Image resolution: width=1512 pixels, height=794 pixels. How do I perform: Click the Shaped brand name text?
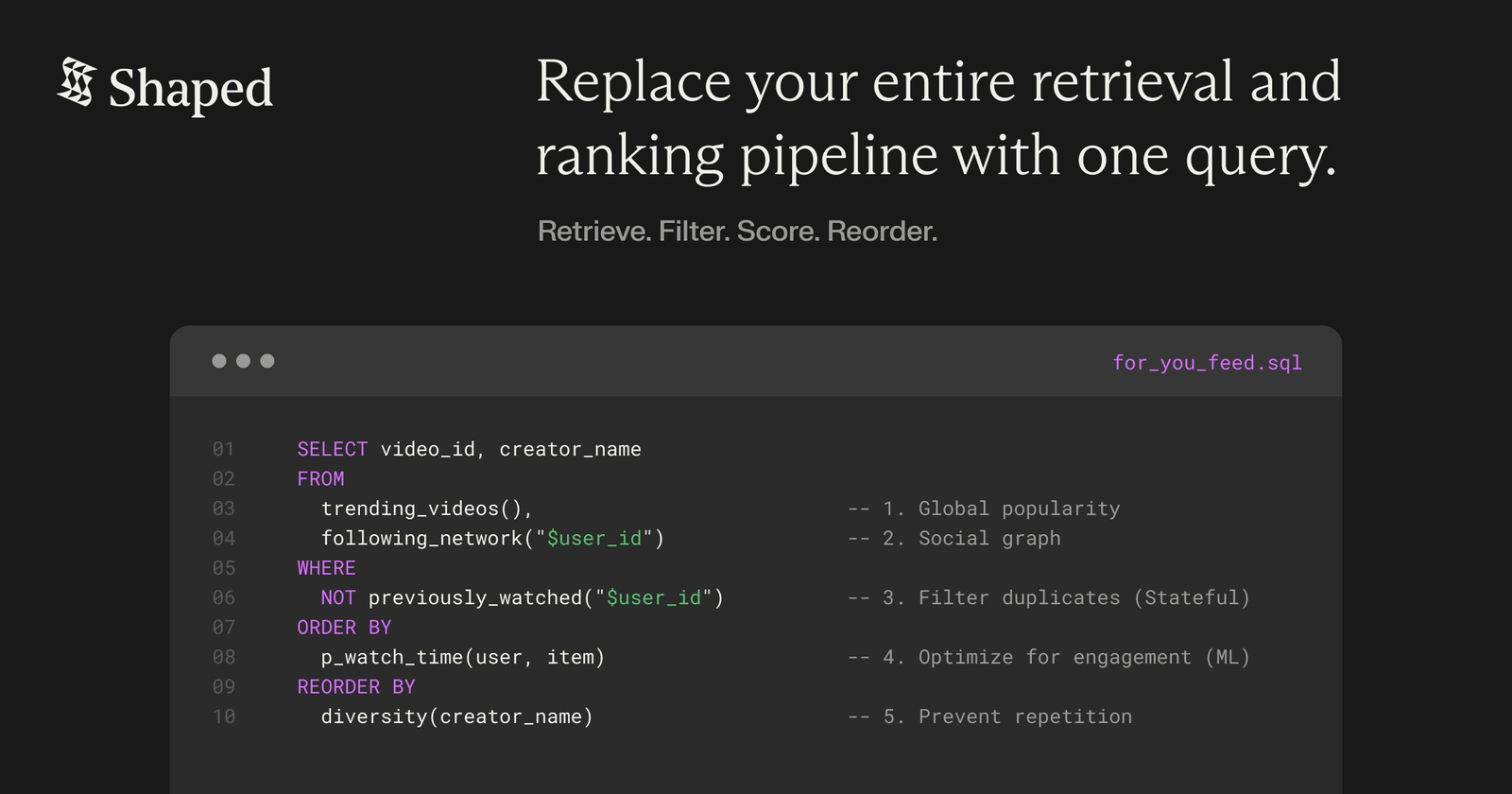pos(190,89)
